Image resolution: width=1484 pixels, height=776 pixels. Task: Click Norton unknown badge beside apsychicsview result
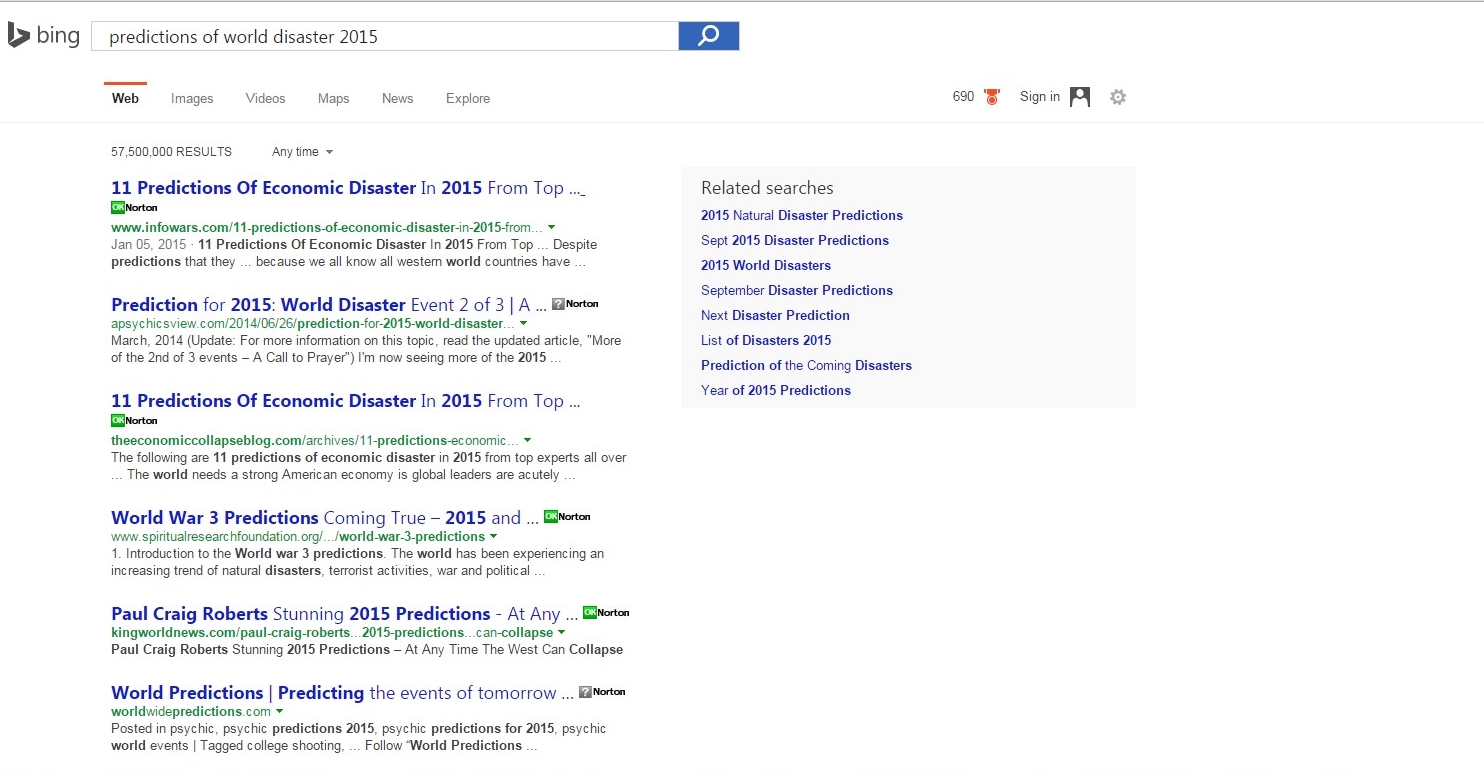[575, 304]
